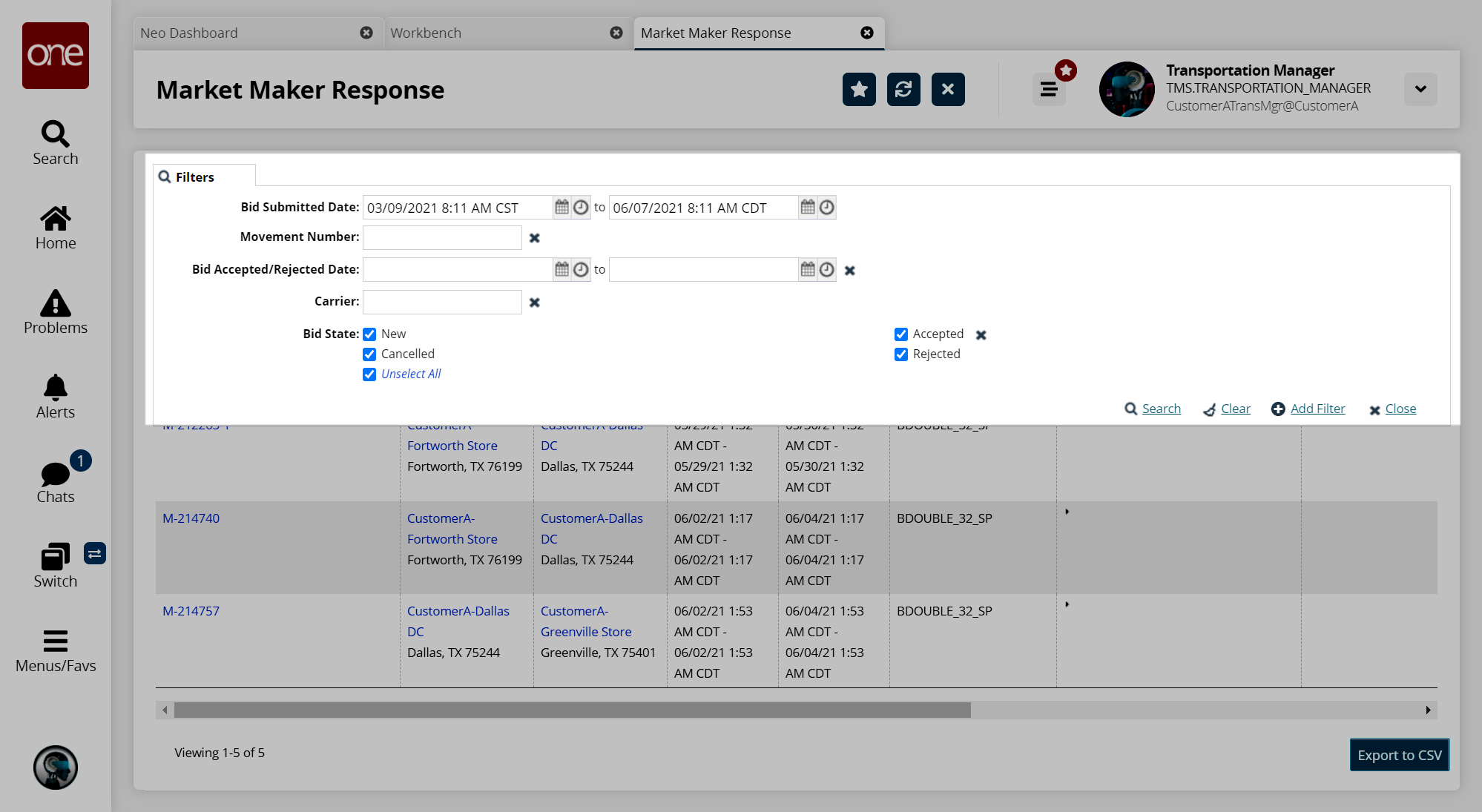Click the favorite star button in header
Screen dimensions: 1482x812
[x=859, y=90]
